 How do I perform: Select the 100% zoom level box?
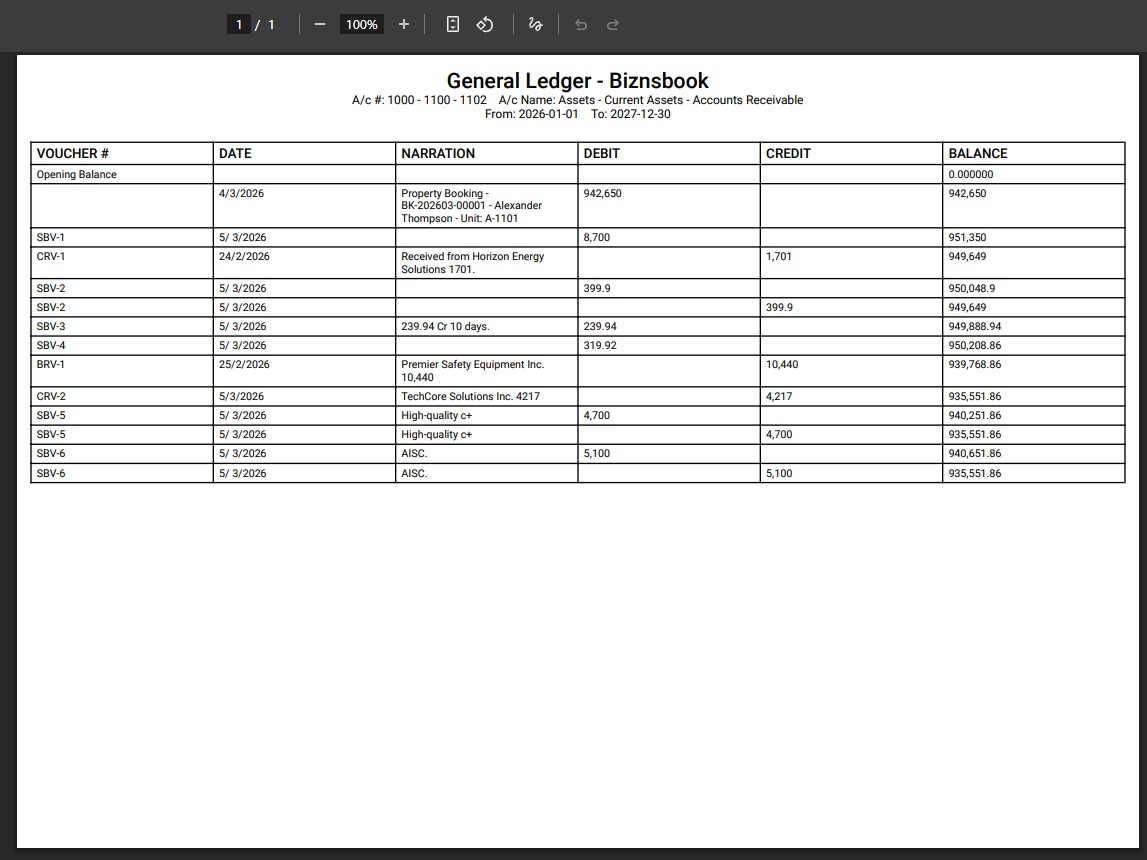[361, 24]
